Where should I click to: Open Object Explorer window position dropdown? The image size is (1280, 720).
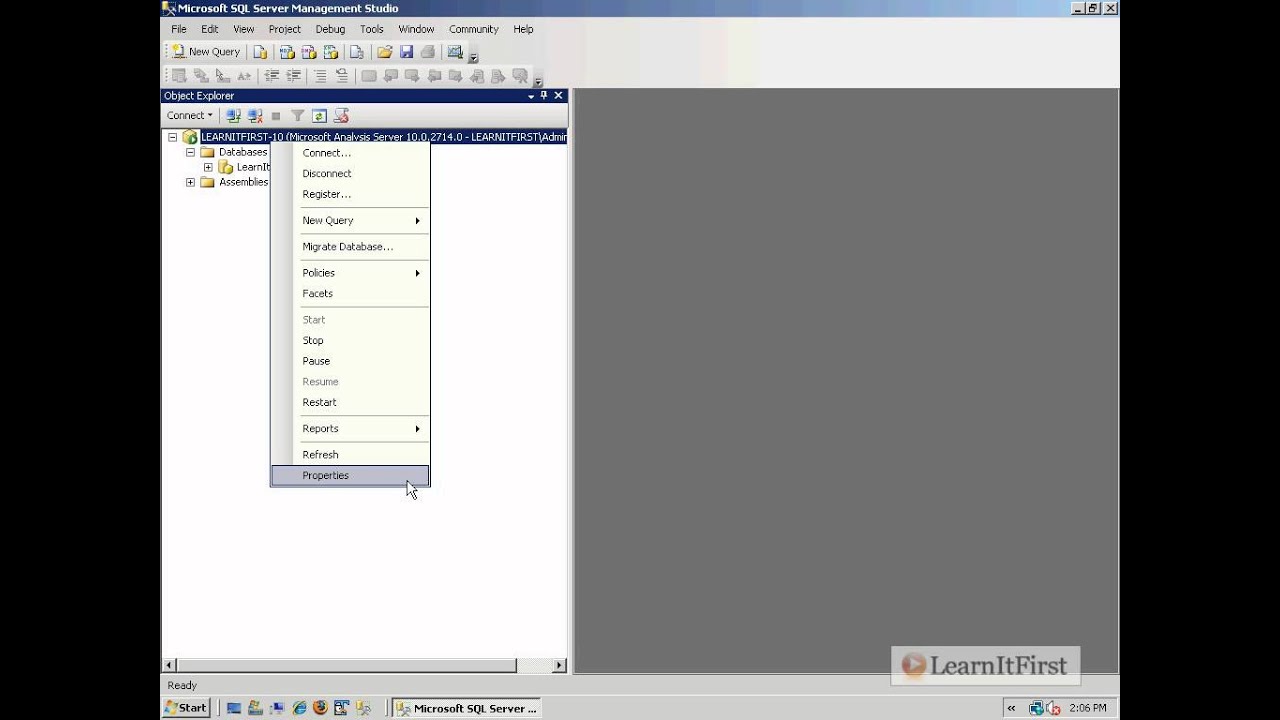[531, 96]
